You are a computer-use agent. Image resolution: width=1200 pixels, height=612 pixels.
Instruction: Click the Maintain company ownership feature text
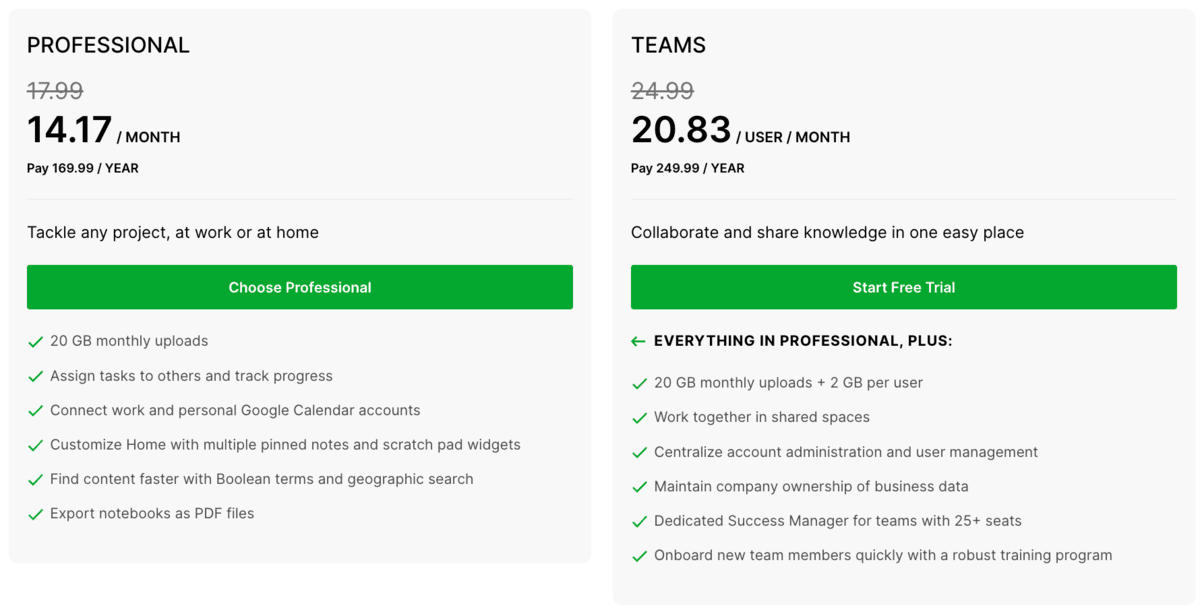tap(811, 487)
